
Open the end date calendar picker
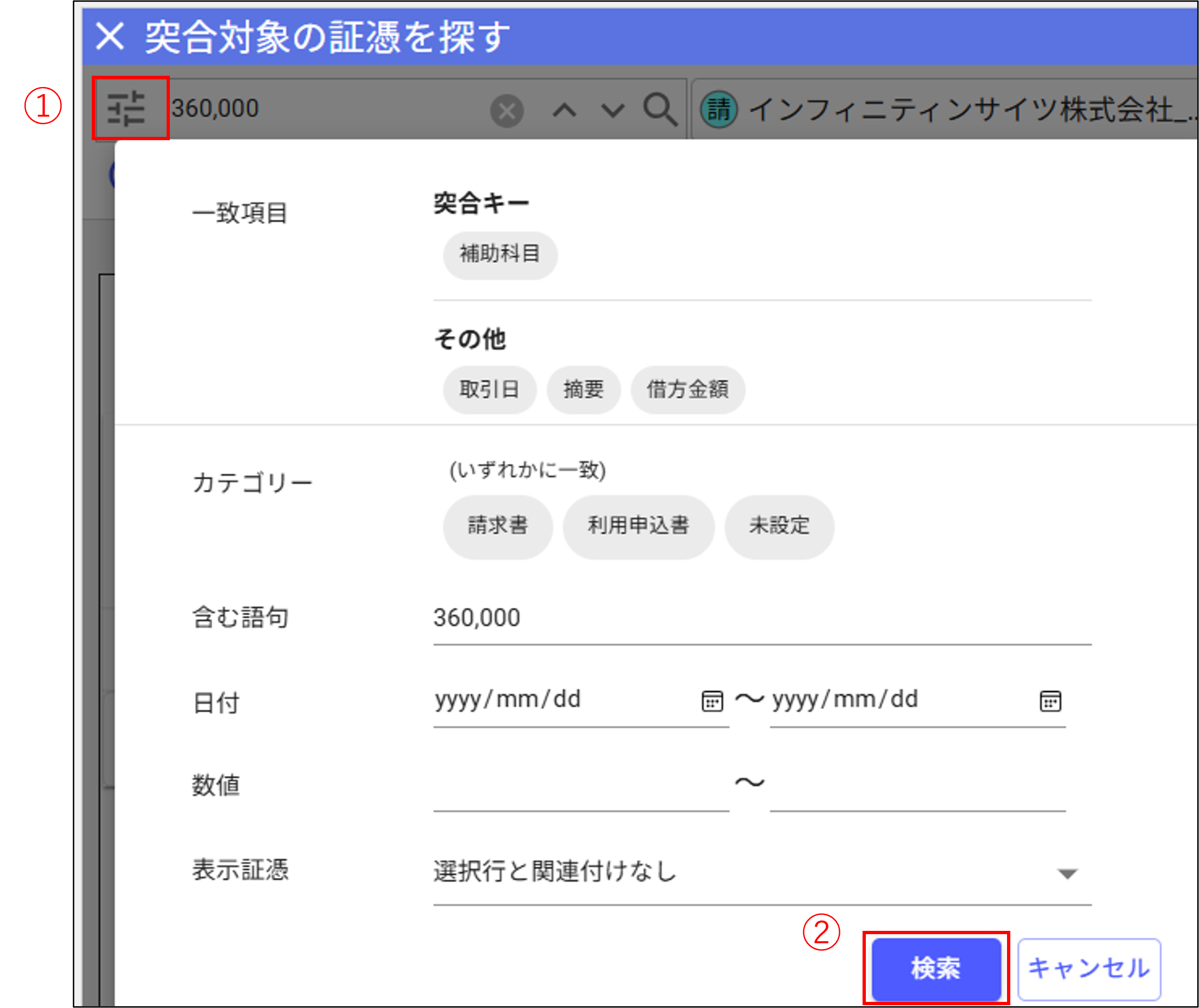pos(1050,701)
